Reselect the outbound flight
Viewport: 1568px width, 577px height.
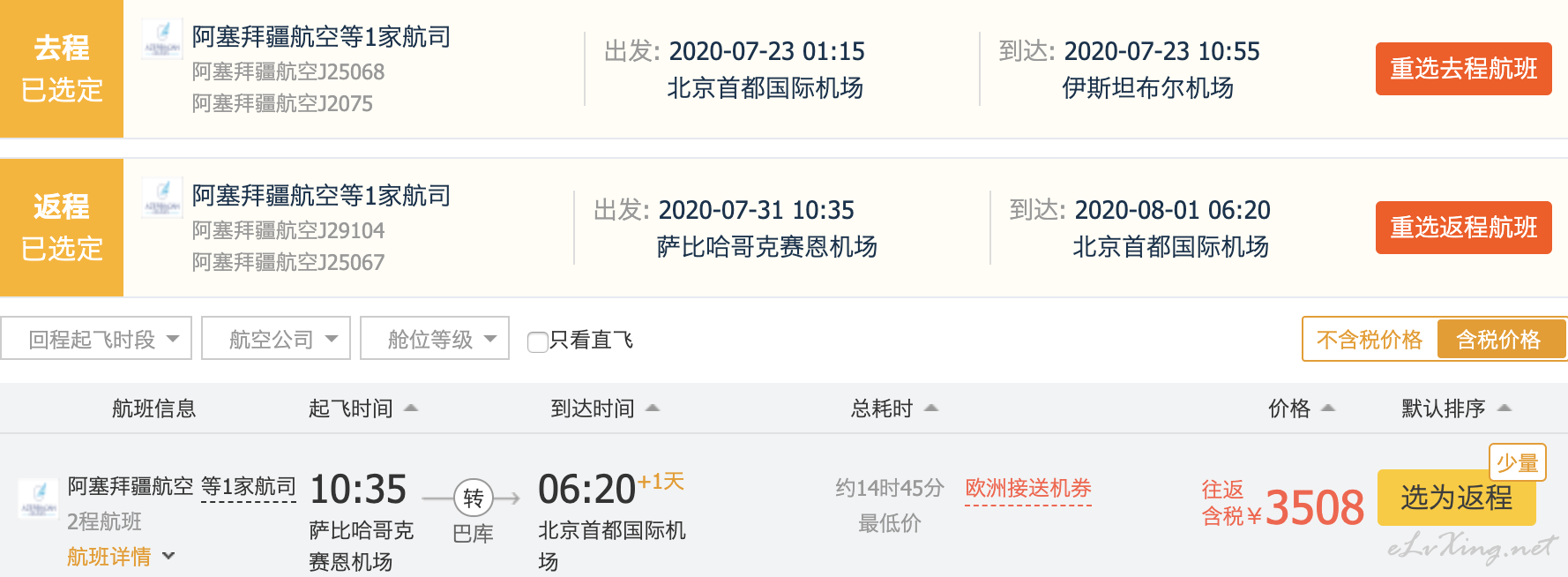click(x=1463, y=69)
